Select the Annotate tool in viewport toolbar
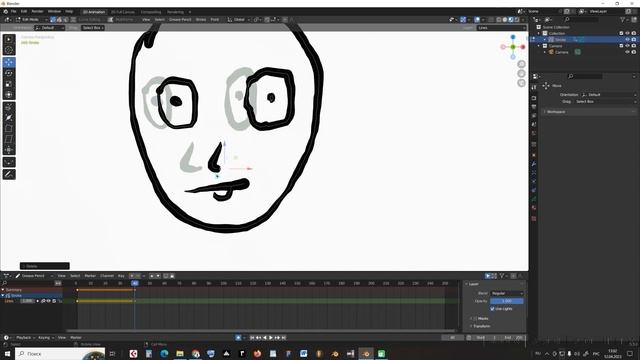The width and height of the screenshot is (640, 360). coord(9,175)
